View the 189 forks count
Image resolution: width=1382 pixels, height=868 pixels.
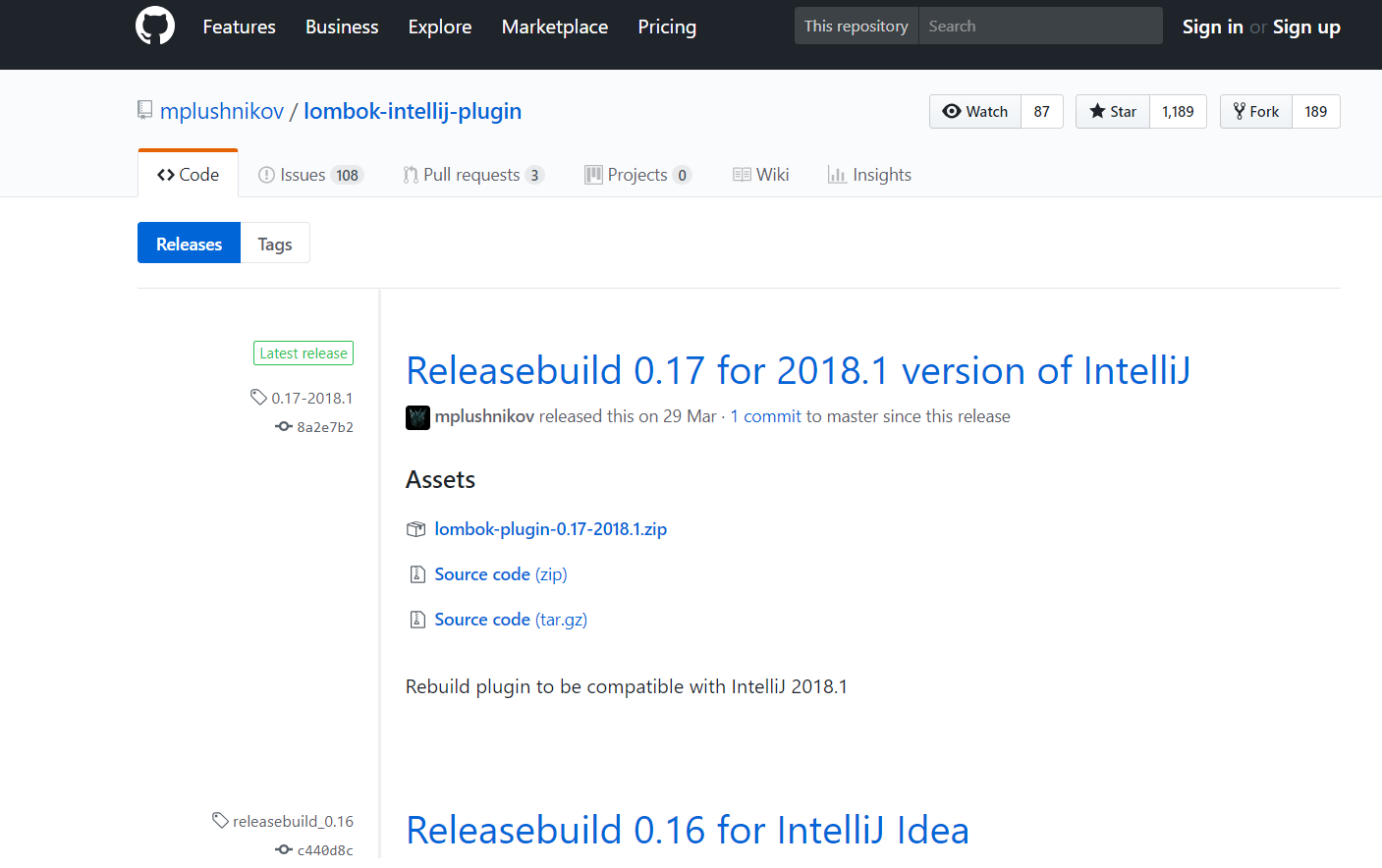click(1316, 111)
